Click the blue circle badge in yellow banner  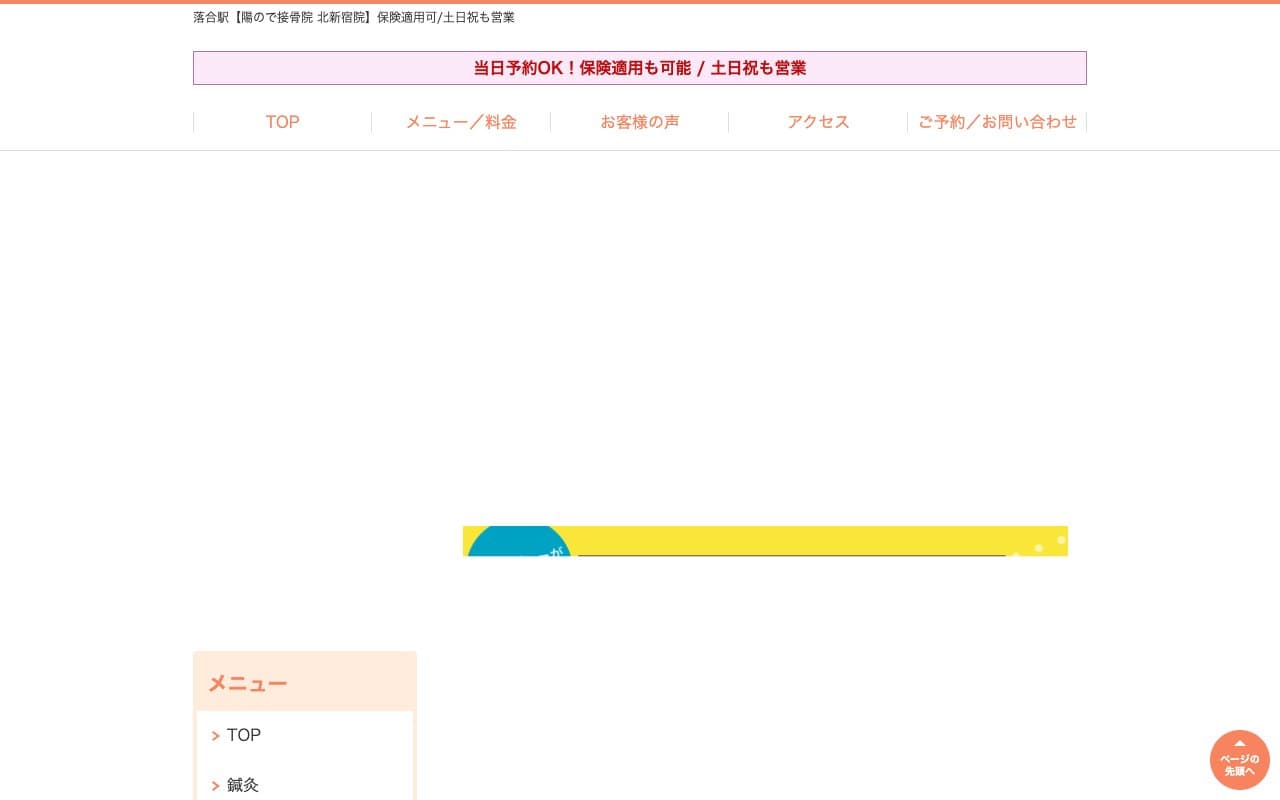click(x=518, y=543)
